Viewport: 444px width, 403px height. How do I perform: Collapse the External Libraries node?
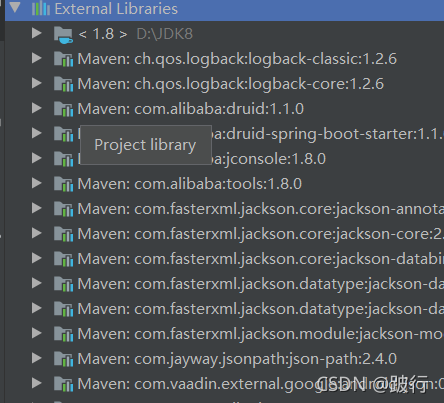(15, 7)
